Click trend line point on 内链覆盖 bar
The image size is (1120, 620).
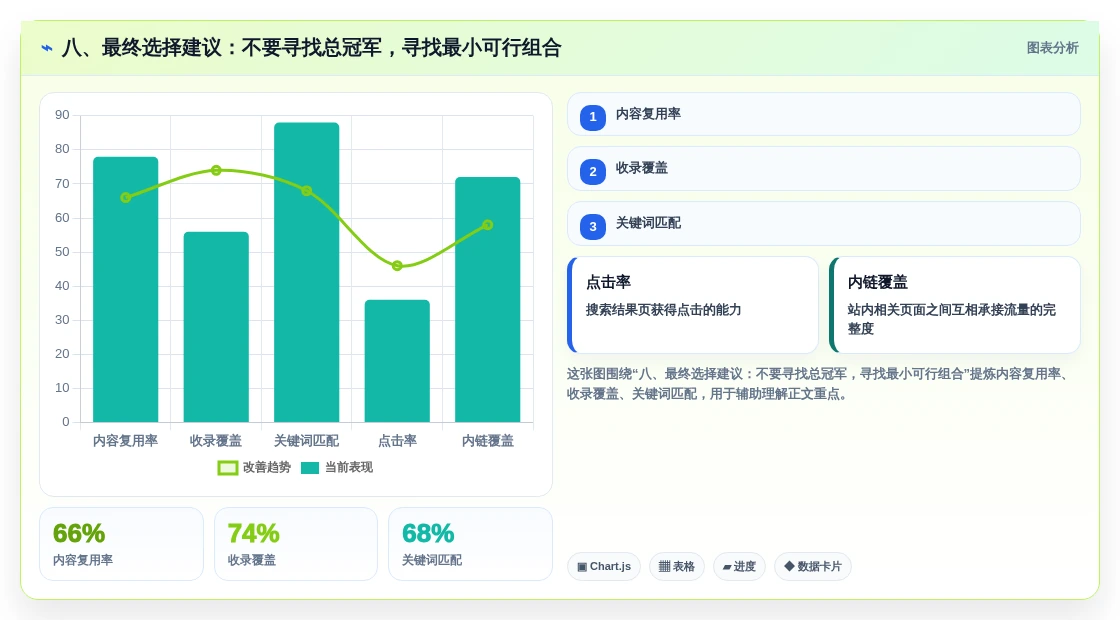pyautogui.click(x=488, y=225)
